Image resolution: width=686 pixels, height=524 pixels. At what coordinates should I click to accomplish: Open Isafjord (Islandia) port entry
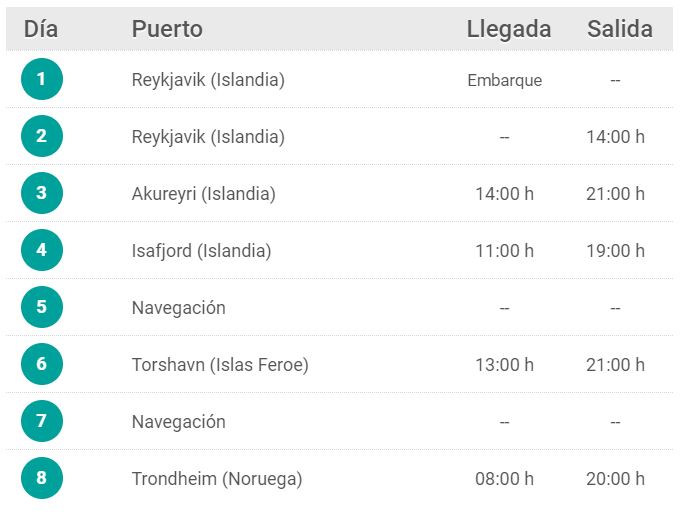tap(201, 251)
